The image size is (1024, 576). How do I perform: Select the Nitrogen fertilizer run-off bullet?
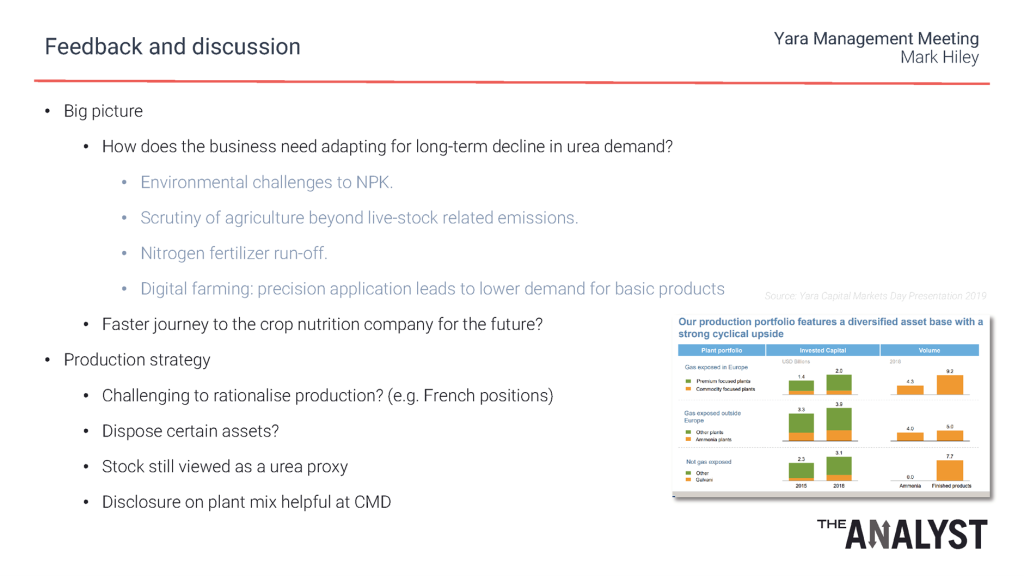coord(234,253)
